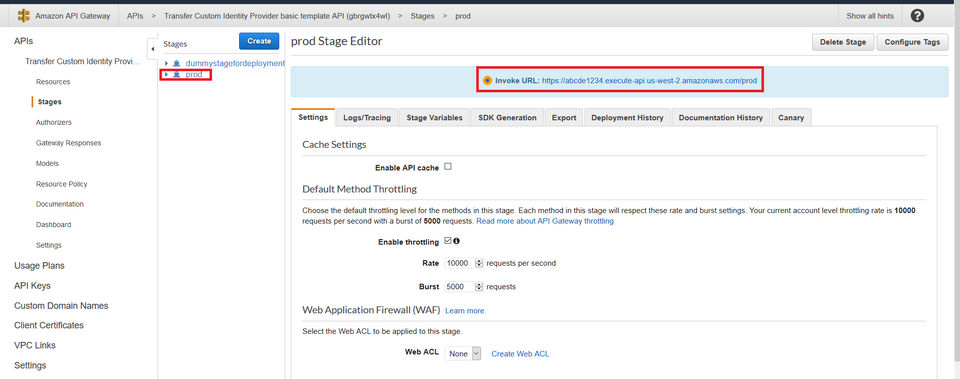Switch to the Settings tab
This screenshot has height=379, width=960.
pyautogui.click(x=313, y=118)
